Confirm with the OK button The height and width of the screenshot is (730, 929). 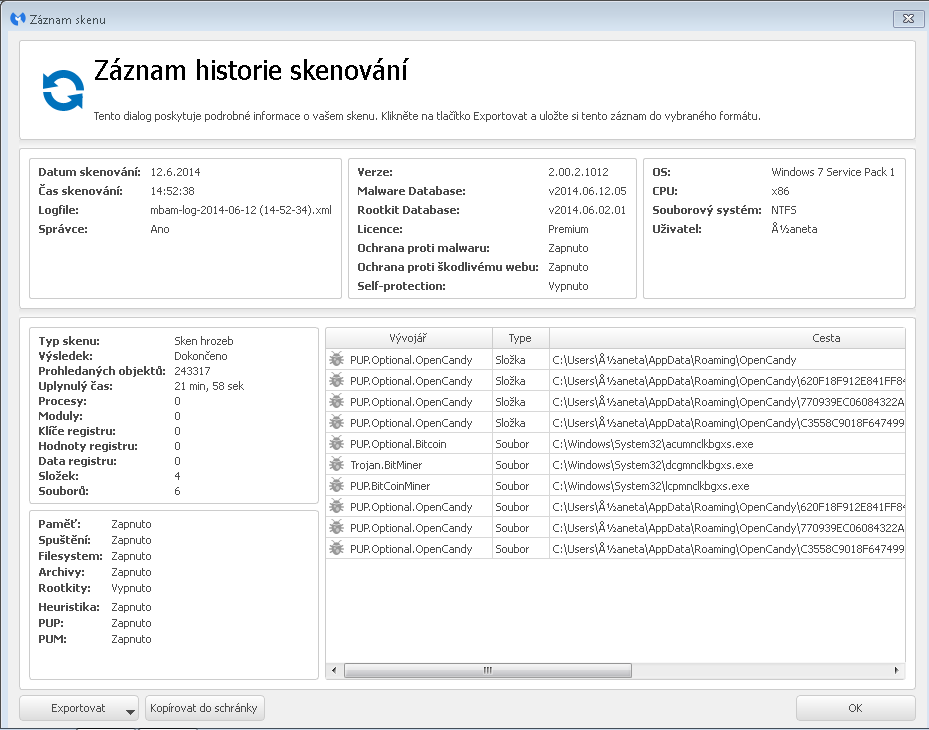point(855,708)
